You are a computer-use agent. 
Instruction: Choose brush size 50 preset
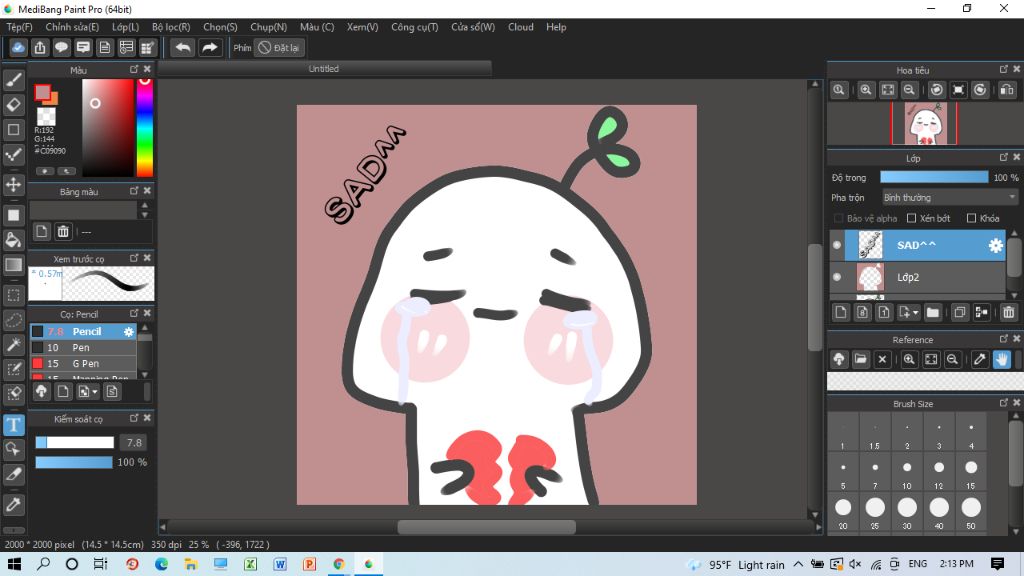point(971,513)
